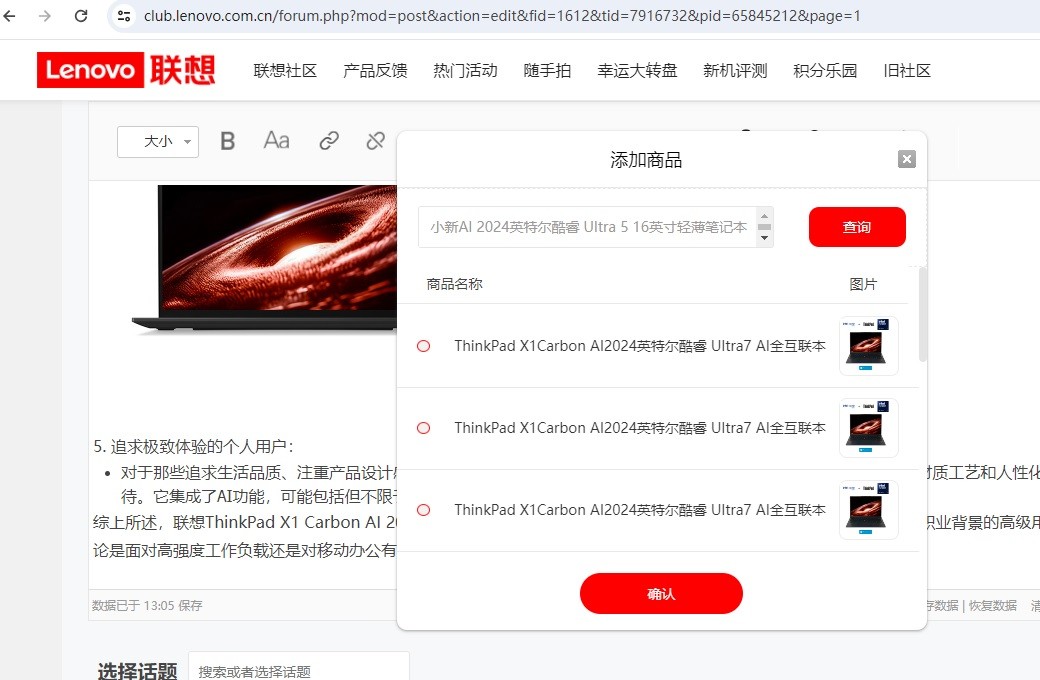Reload the page in browser
Image resolution: width=1040 pixels, height=680 pixels.
81,16
